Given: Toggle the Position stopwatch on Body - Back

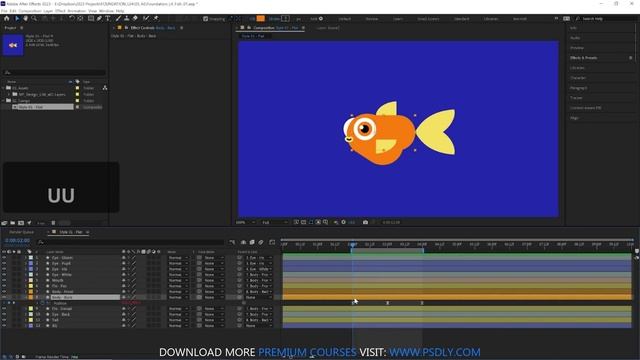Looking at the screenshot, I should click(42, 303).
